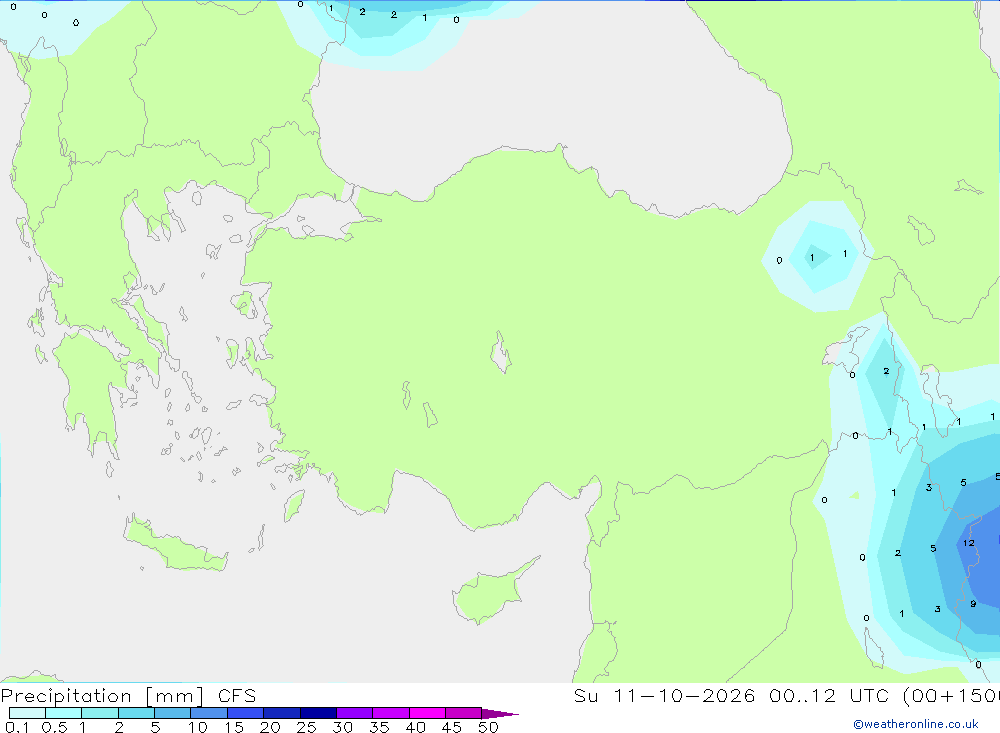Click the 'Su 11-10-2026' date text
The image size is (1000, 733).
(x=664, y=696)
